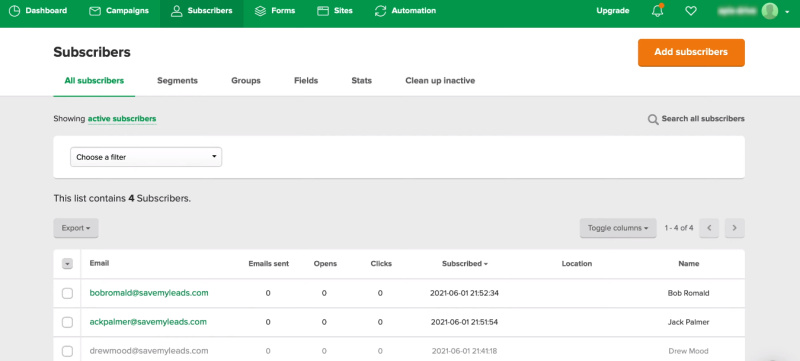800x361 pixels.
Task: Open the Toggle columns dropdown
Action: 618,228
